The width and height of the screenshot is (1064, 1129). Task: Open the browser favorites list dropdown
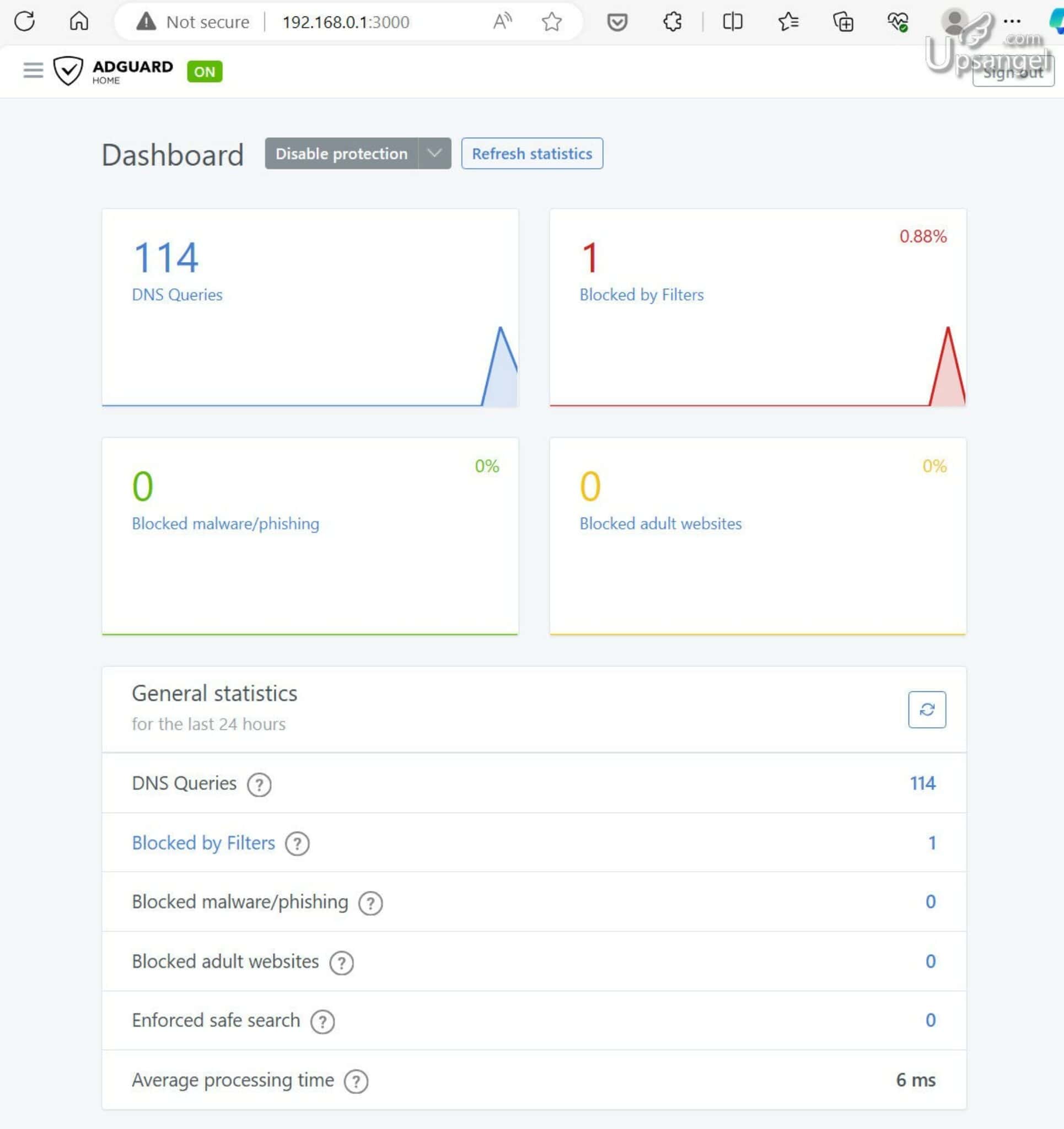(x=788, y=21)
